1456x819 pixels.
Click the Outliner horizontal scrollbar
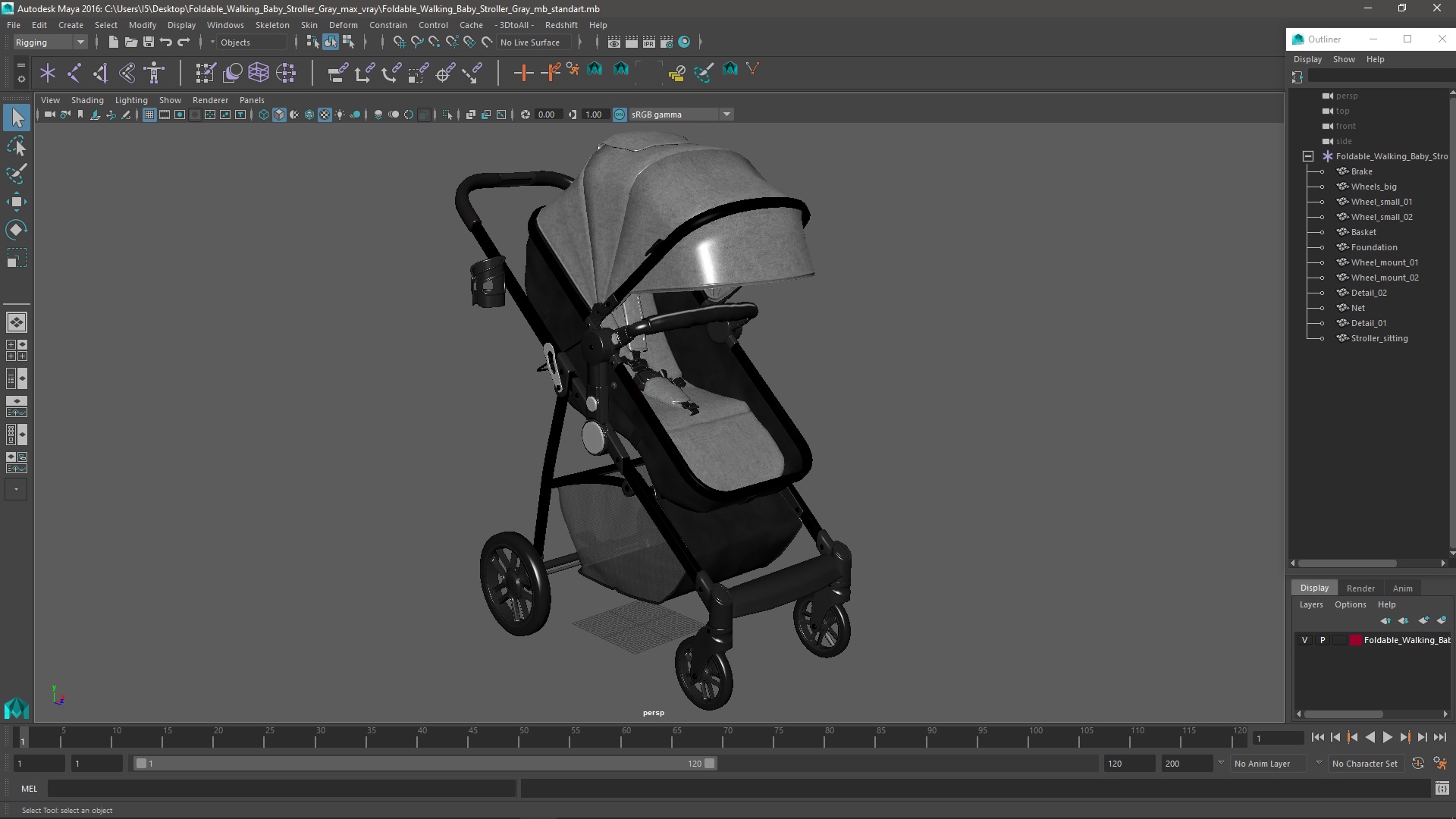point(1348,563)
